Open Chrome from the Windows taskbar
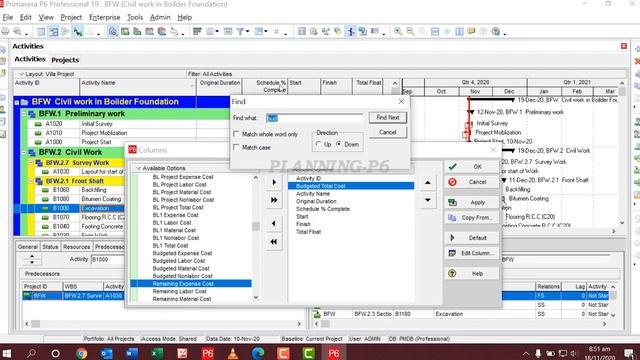This screenshot has height=360, width=640. (x=81, y=353)
